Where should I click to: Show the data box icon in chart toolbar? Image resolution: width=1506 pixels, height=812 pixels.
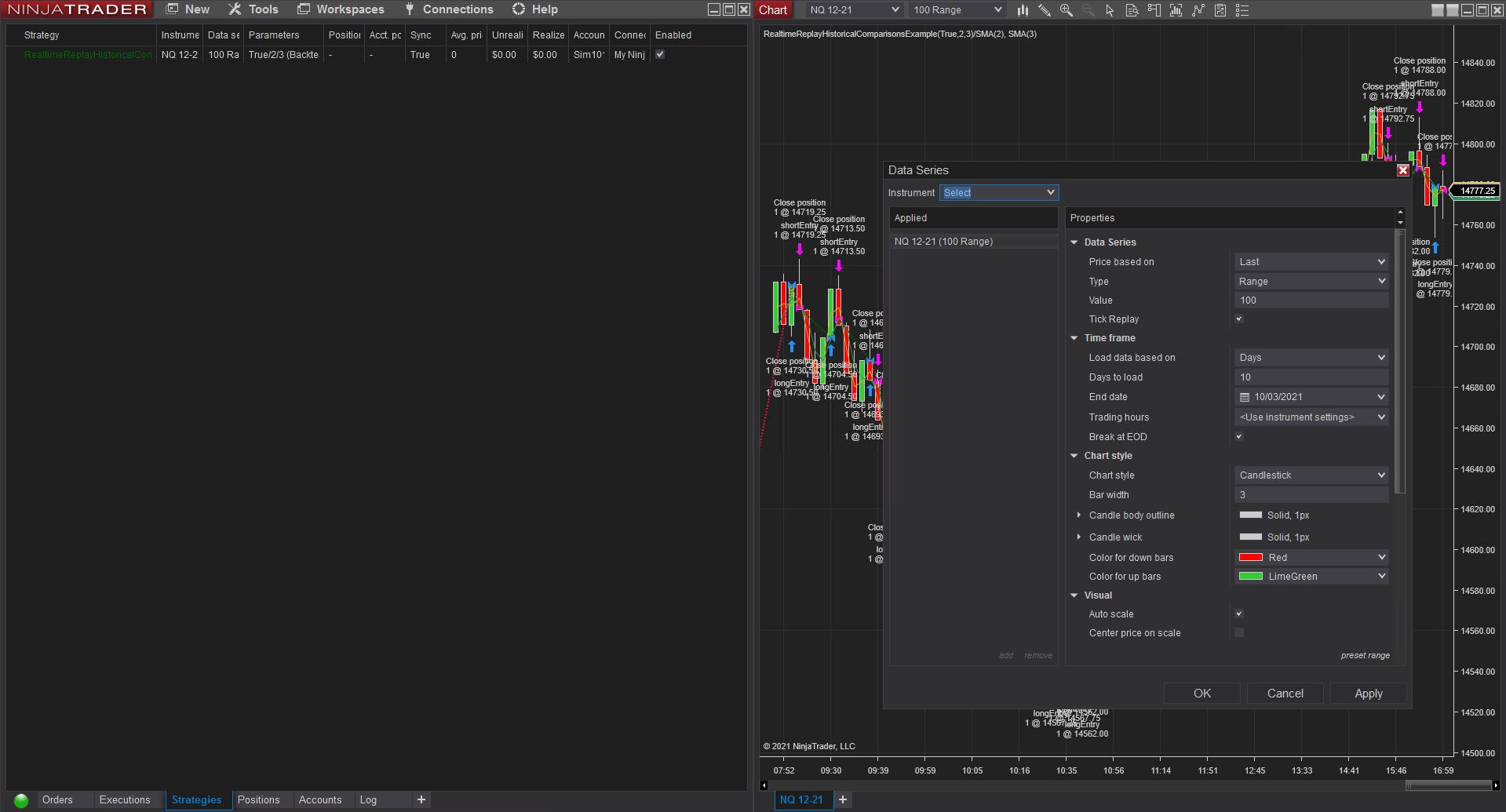click(x=1132, y=10)
